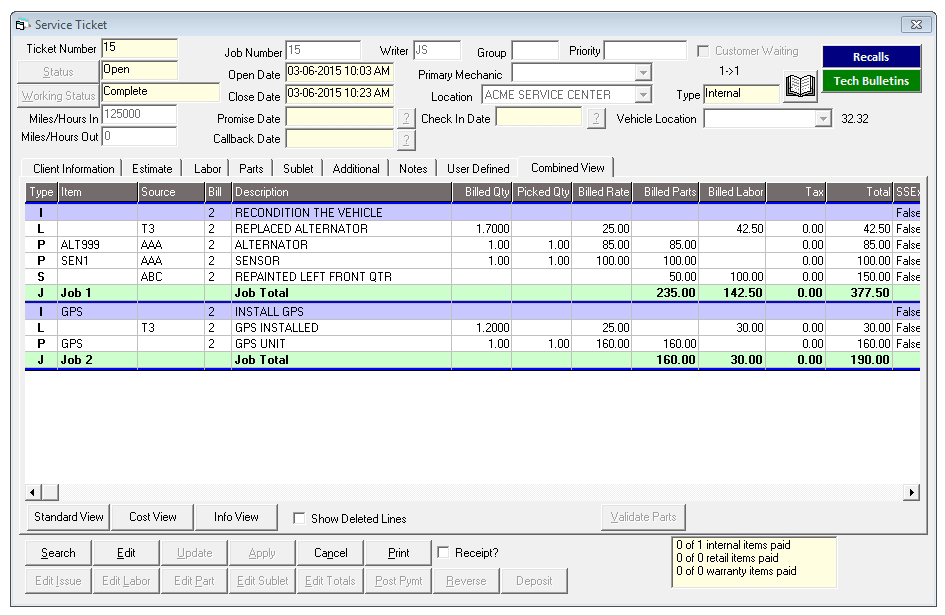The height and width of the screenshot is (615, 945).
Task: Click the horizontal scrollbar right arrow
Action: [911, 492]
